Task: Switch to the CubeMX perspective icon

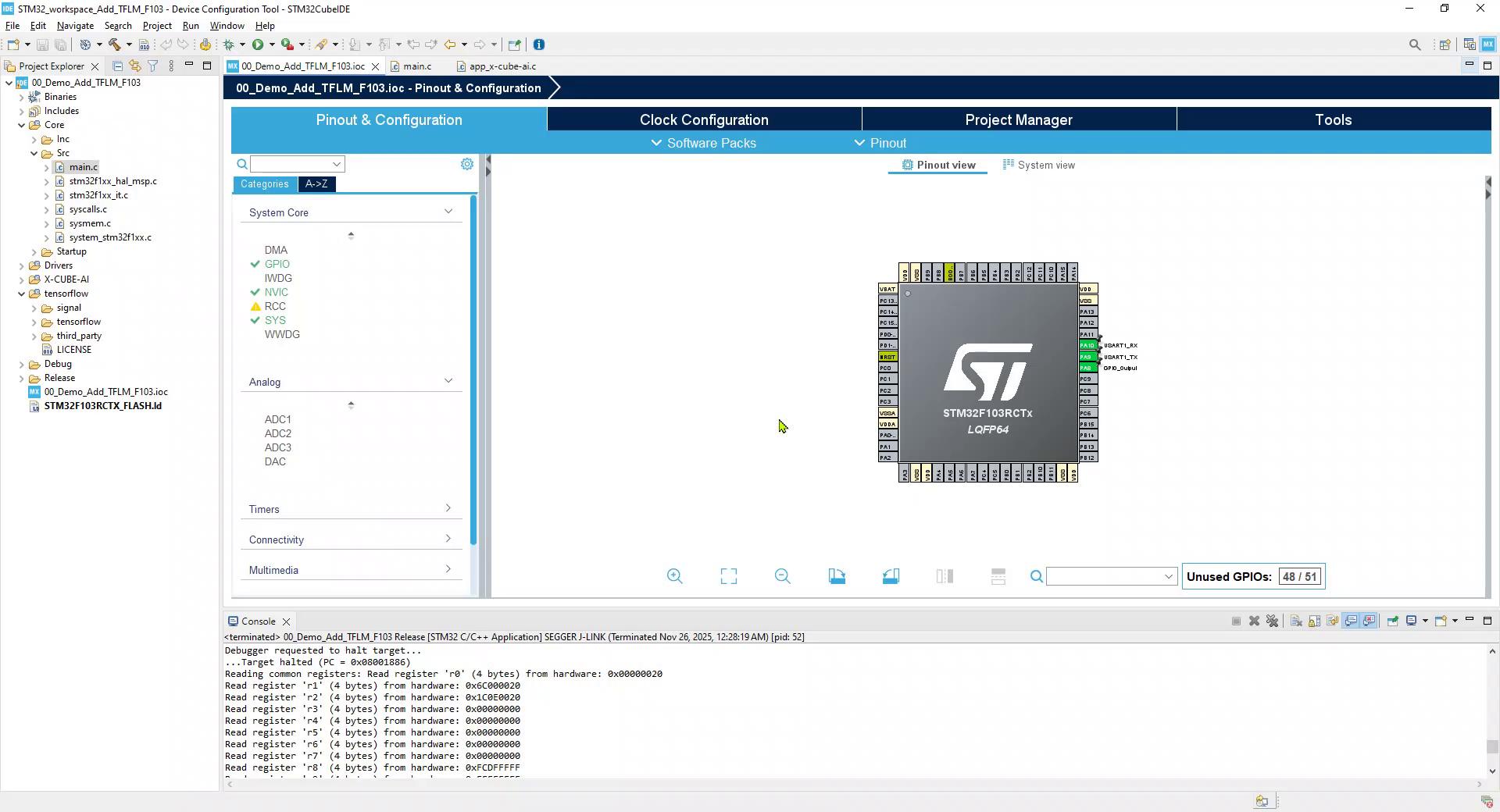Action: (x=1488, y=45)
